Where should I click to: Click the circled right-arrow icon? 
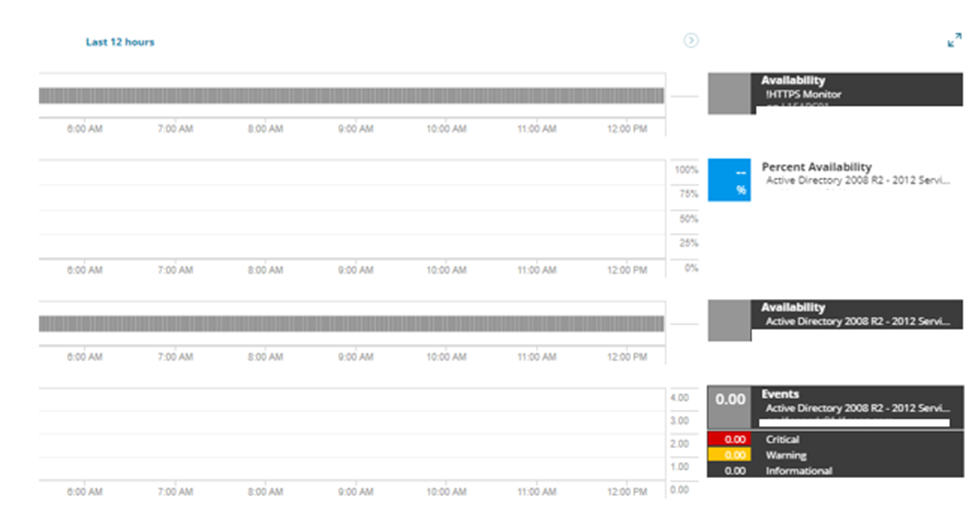point(691,40)
